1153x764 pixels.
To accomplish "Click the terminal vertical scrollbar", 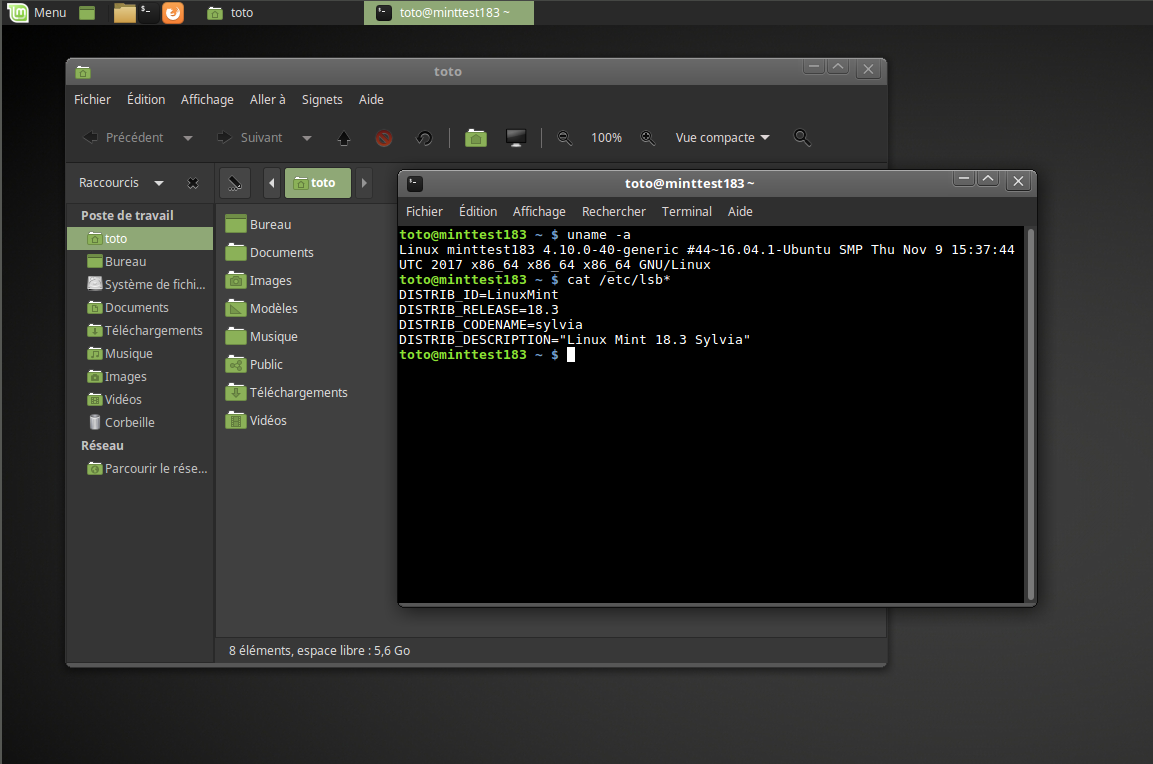I will click(1030, 413).
